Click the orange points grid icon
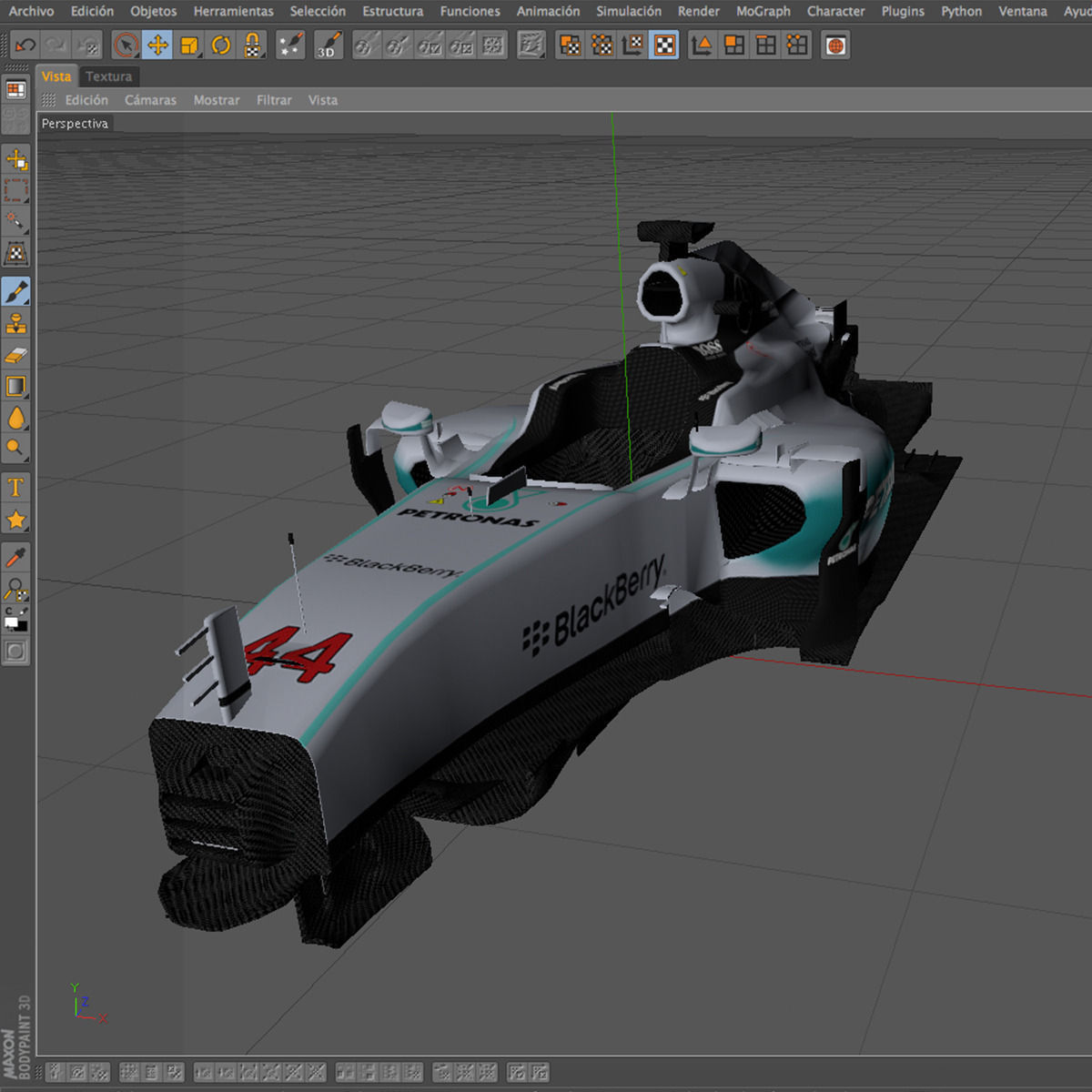This screenshot has width=1092, height=1092. tap(798, 45)
